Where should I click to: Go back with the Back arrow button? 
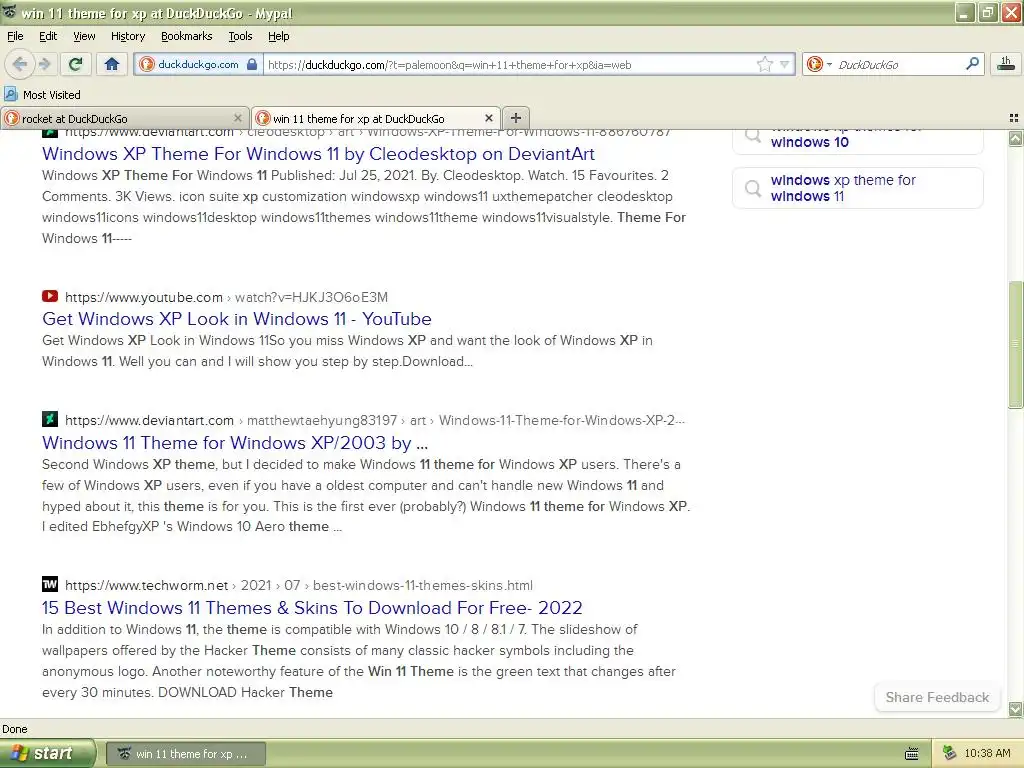[20, 64]
